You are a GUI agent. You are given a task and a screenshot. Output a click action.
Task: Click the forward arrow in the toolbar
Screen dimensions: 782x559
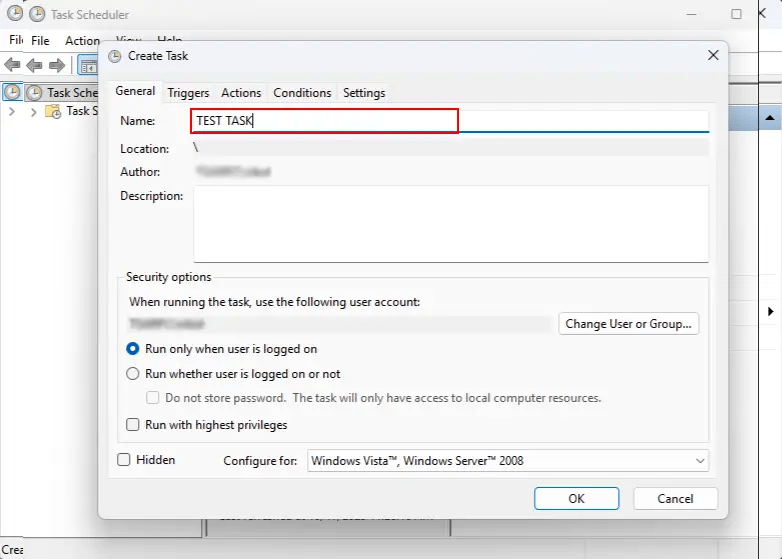coord(57,65)
